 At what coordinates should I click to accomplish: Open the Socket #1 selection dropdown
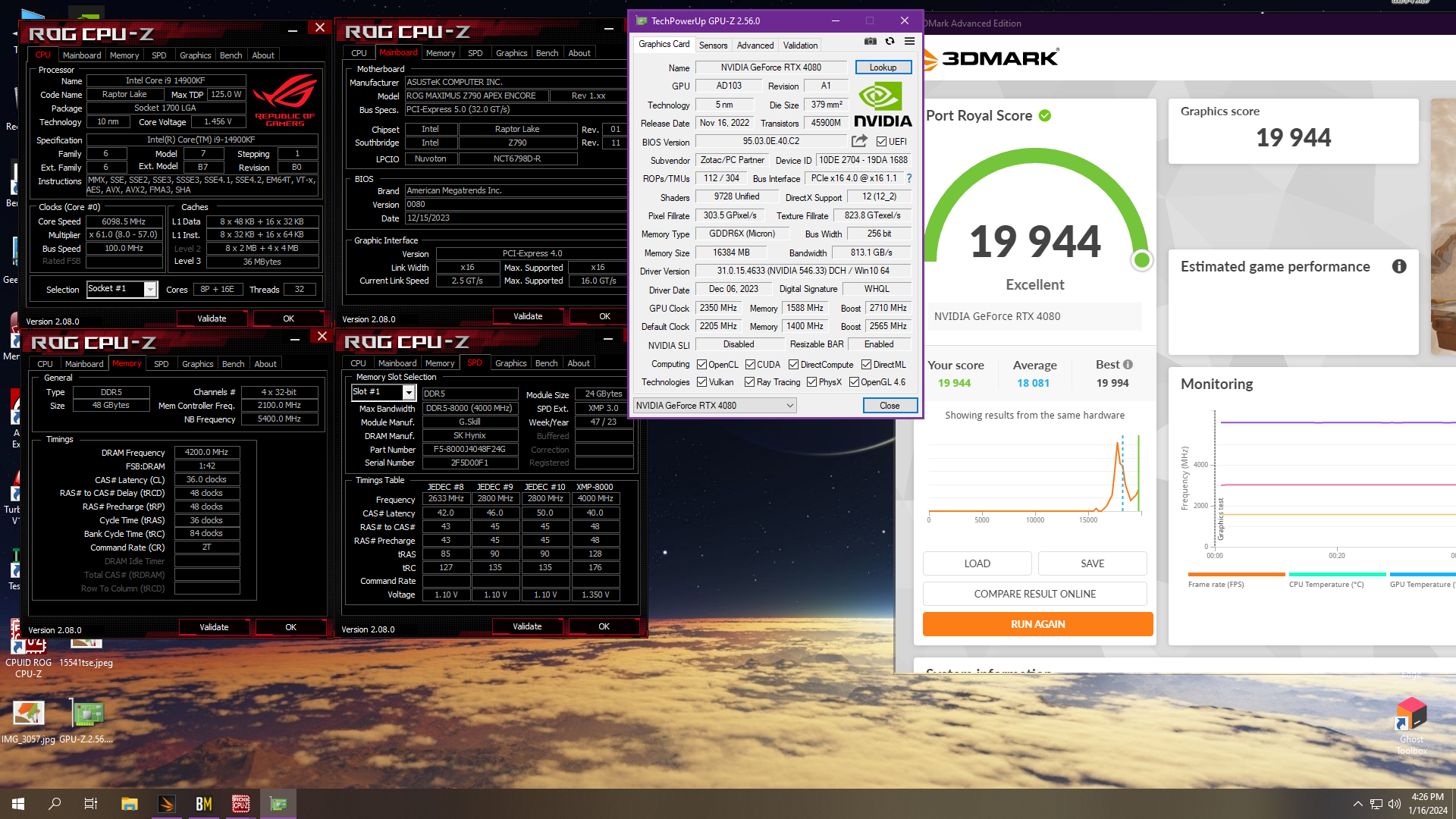coord(121,289)
